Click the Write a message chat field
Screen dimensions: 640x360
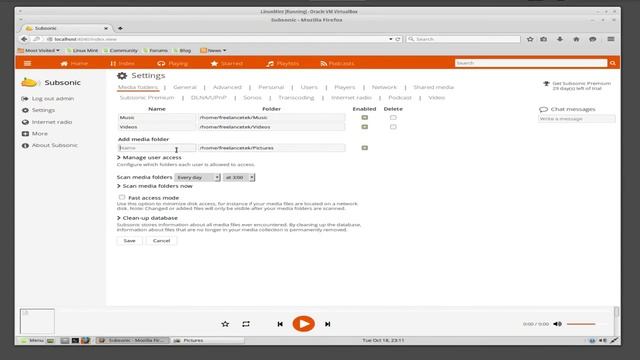point(577,119)
